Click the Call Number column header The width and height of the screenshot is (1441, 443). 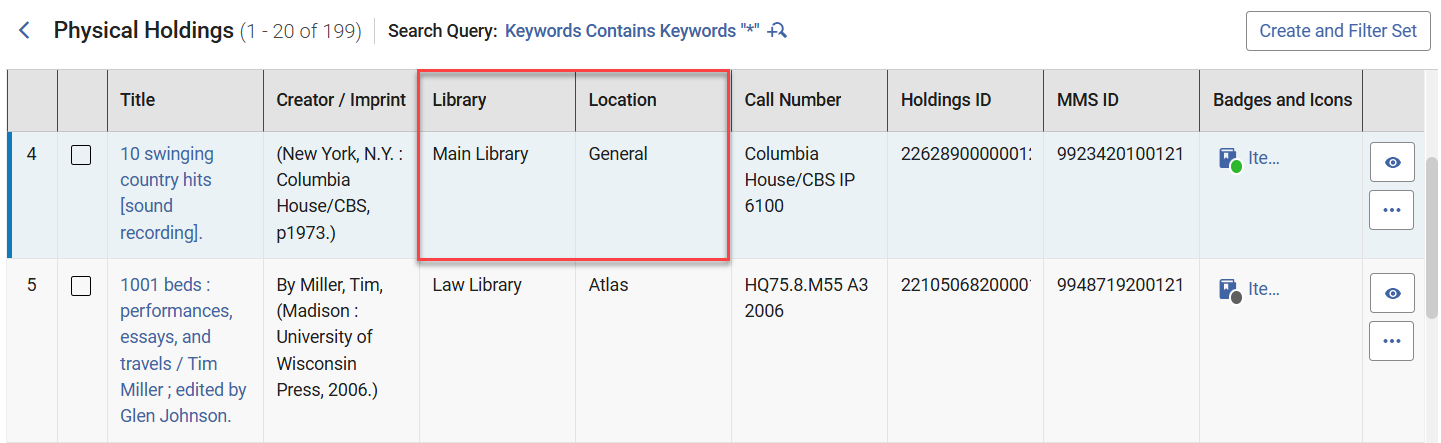point(810,100)
